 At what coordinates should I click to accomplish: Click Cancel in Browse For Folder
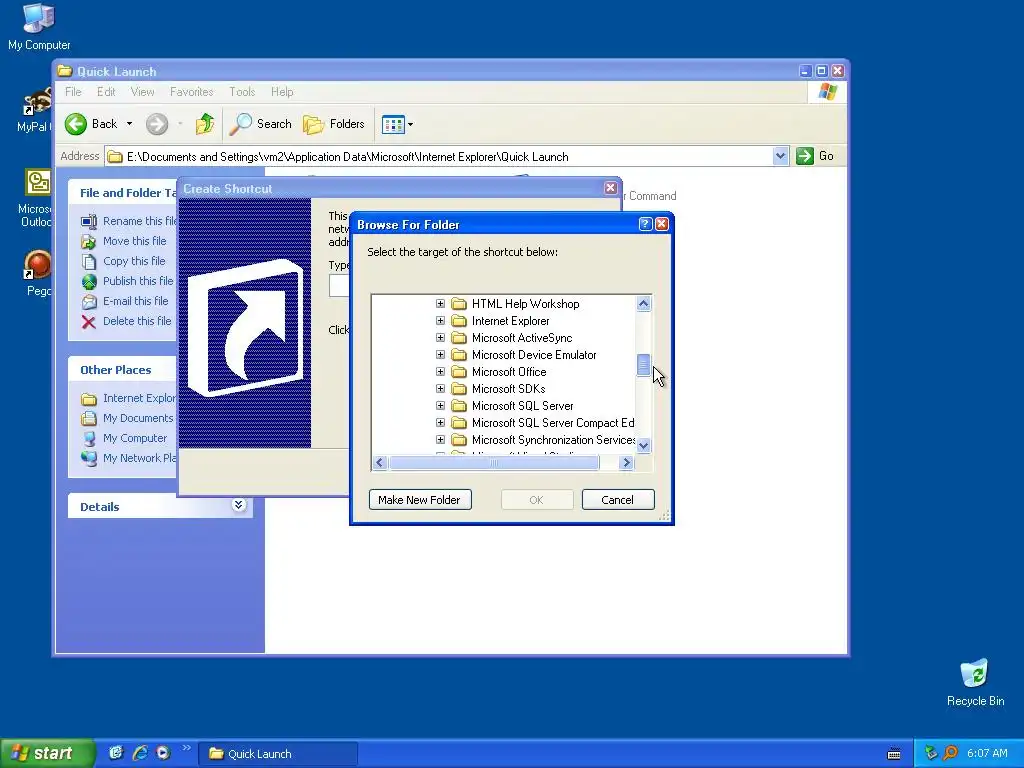click(x=618, y=500)
